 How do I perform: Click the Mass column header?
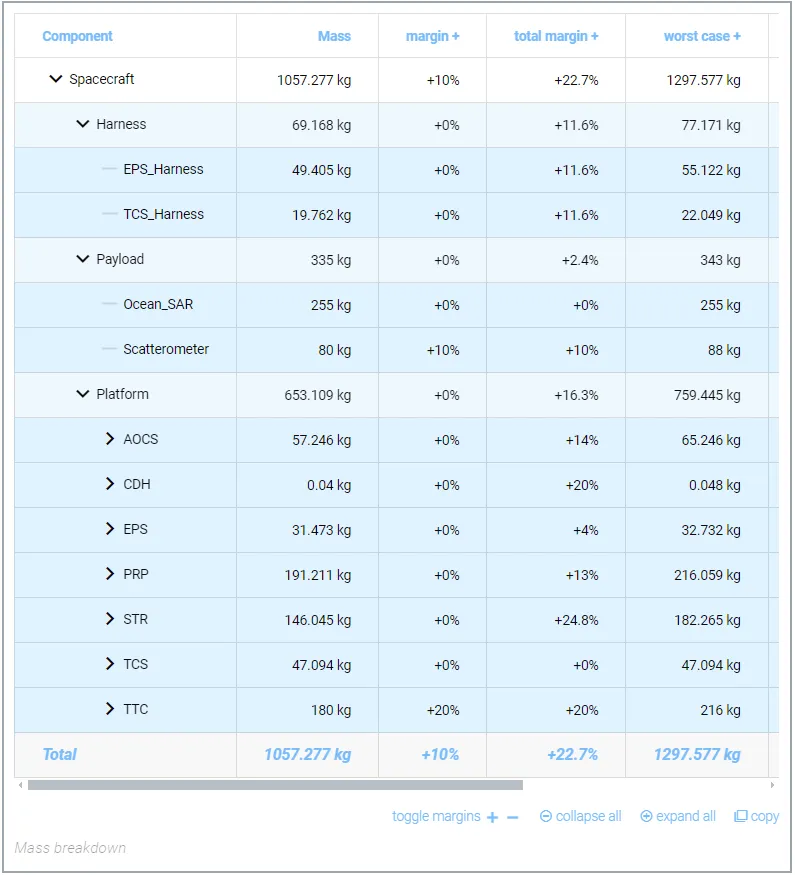pyautogui.click(x=334, y=36)
